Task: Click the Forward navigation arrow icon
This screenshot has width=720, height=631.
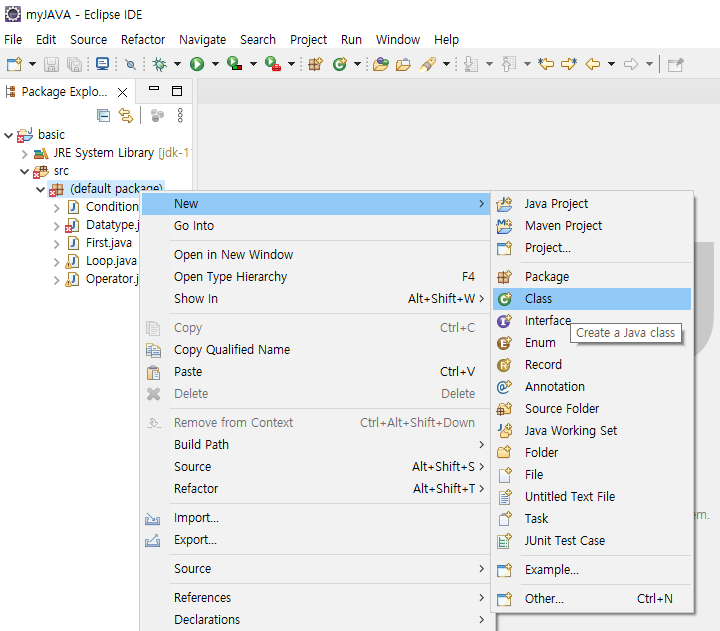Action: coord(631,64)
